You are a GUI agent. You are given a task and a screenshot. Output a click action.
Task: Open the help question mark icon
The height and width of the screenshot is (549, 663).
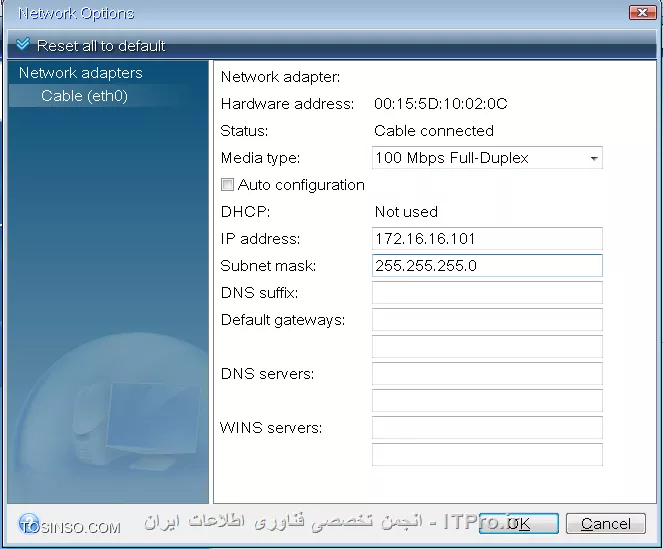point(29,524)
